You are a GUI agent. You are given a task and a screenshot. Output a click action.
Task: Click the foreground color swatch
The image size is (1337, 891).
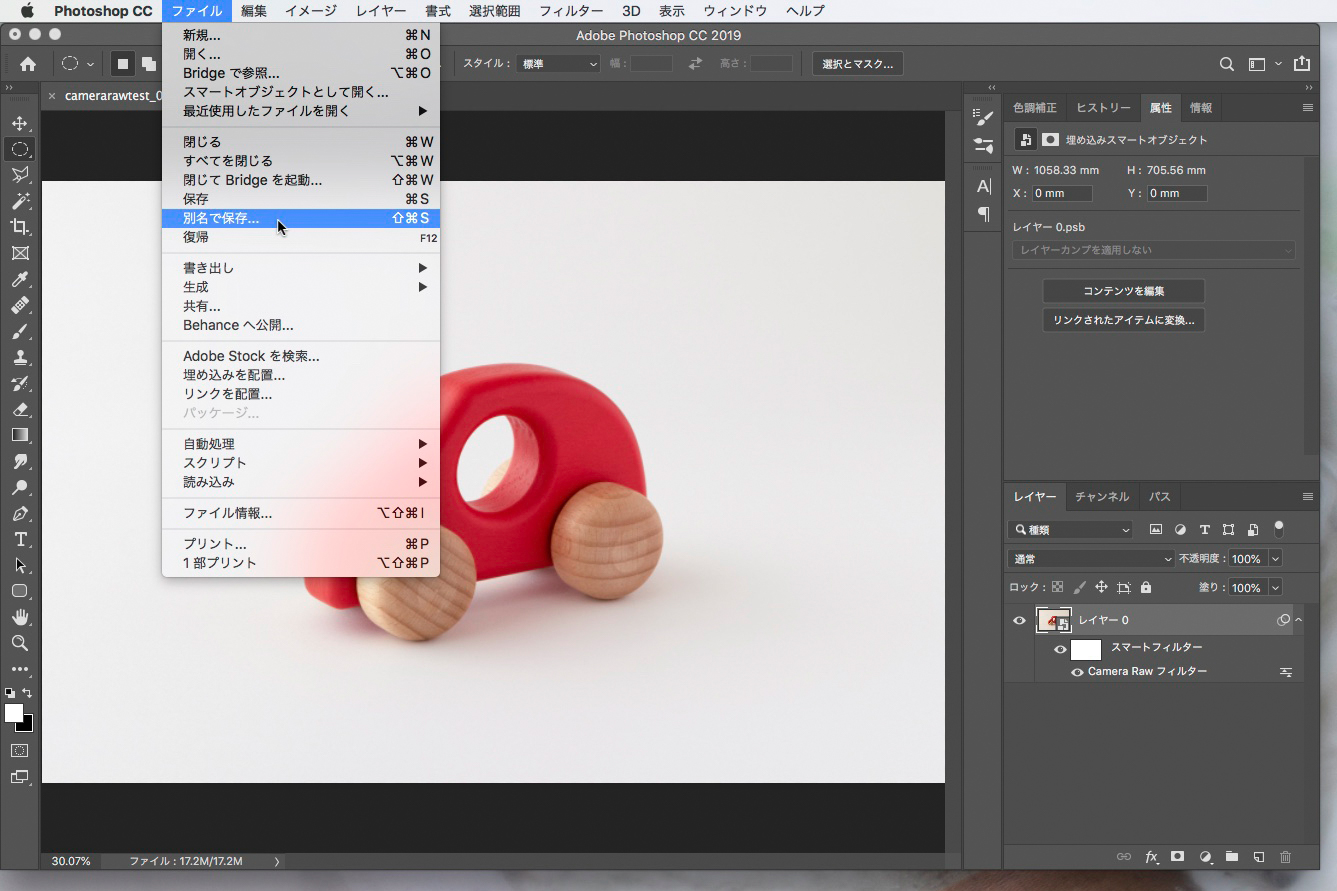point(13,713)
